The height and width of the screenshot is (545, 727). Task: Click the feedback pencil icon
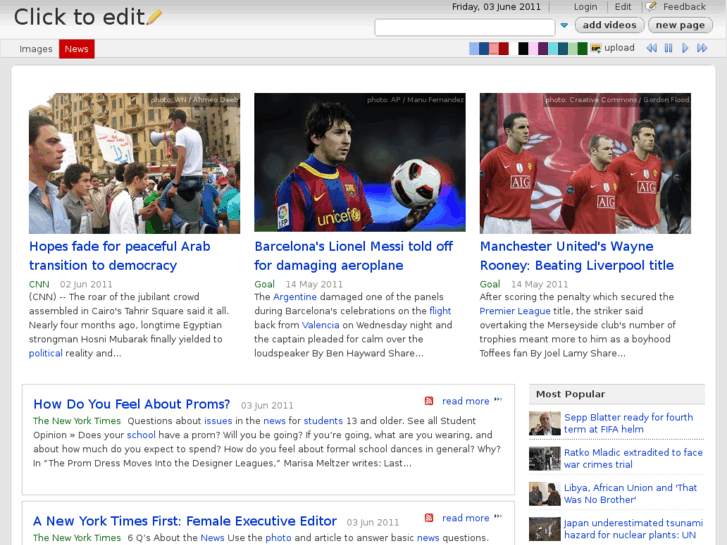coord(651,6)
